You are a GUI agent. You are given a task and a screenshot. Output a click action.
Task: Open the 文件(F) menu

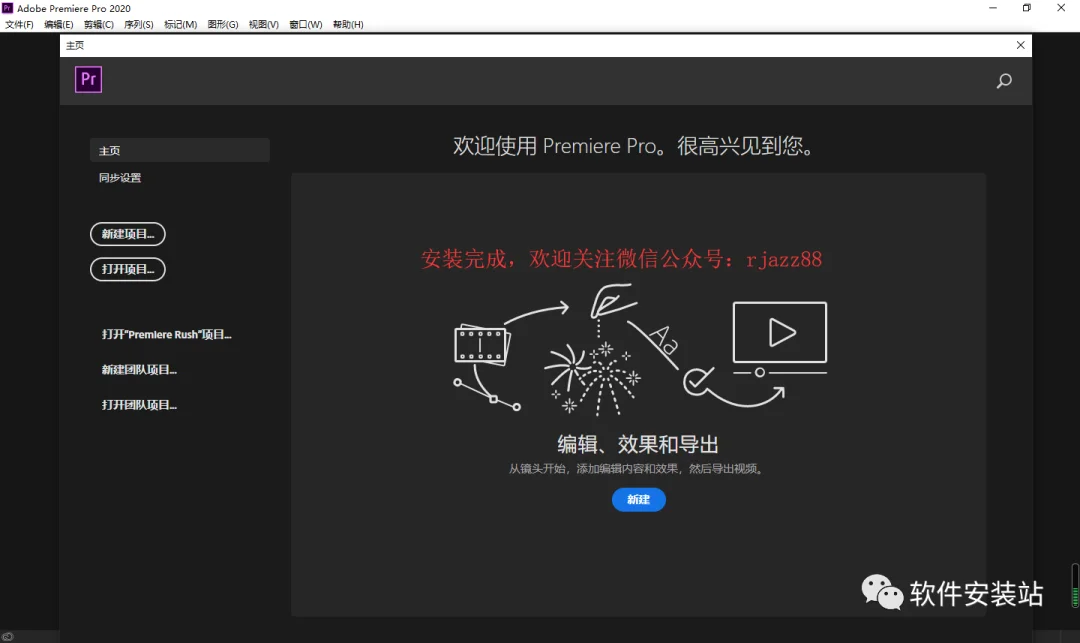(x=19, y=24)
